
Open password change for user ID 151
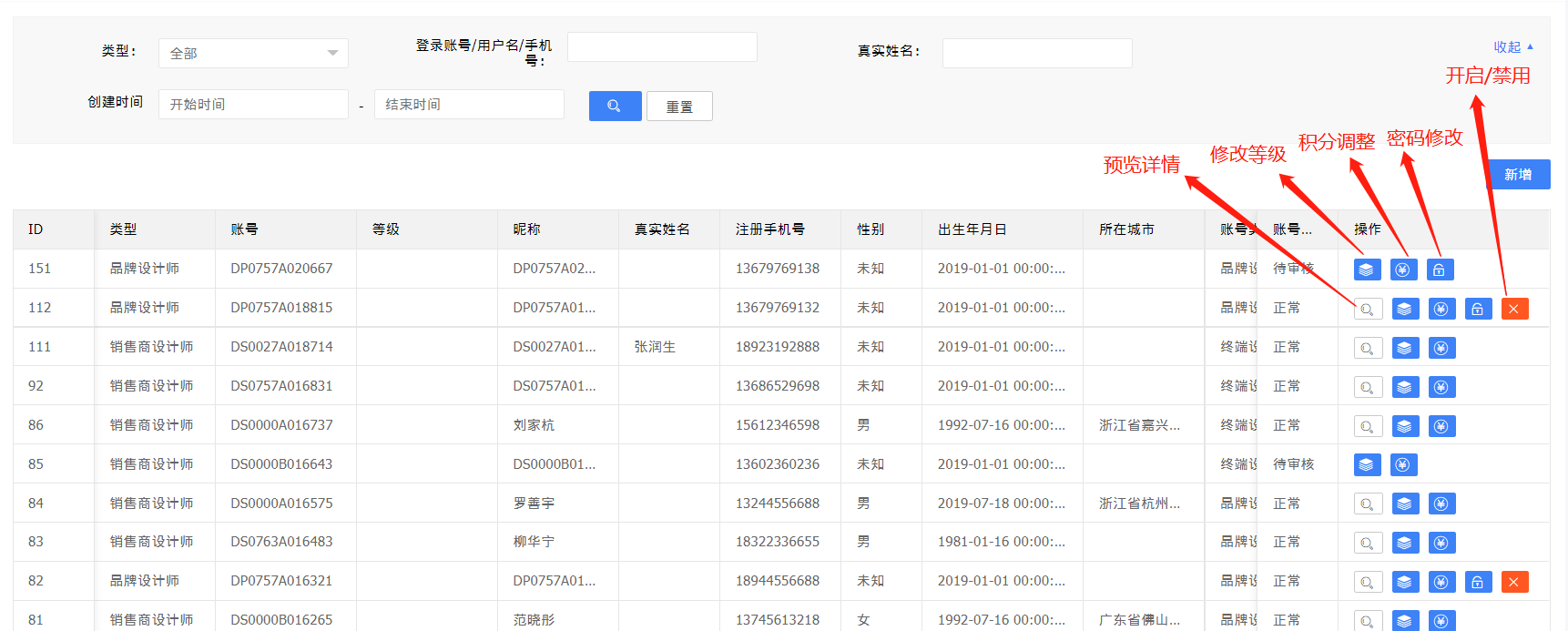click(x=1440, y=270)
